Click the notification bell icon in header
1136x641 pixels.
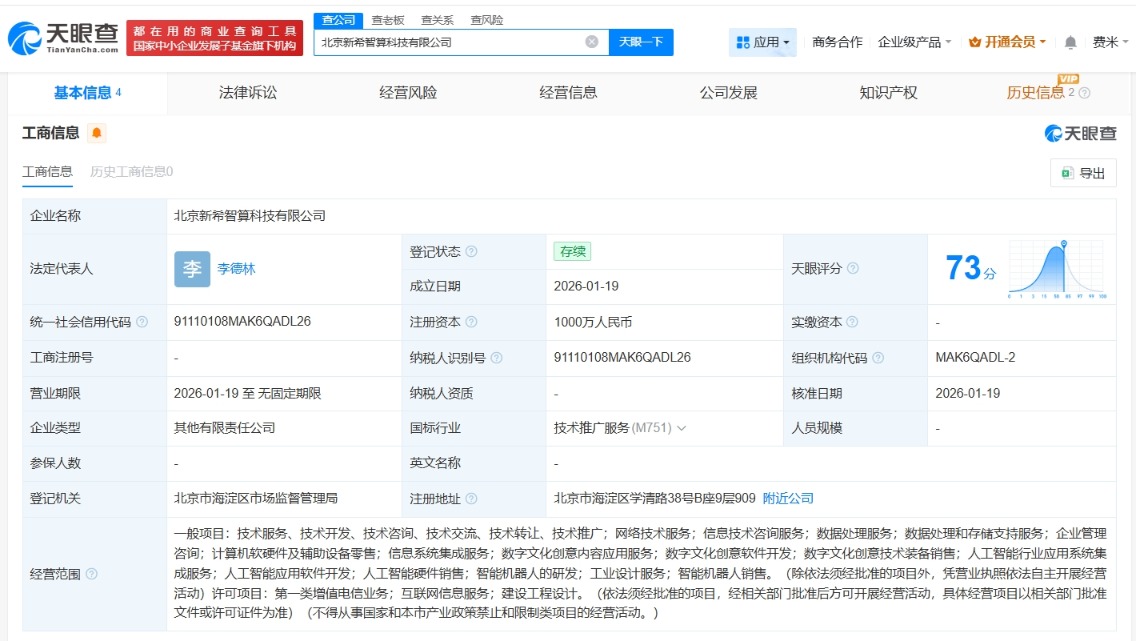(x=1071, y=42)
